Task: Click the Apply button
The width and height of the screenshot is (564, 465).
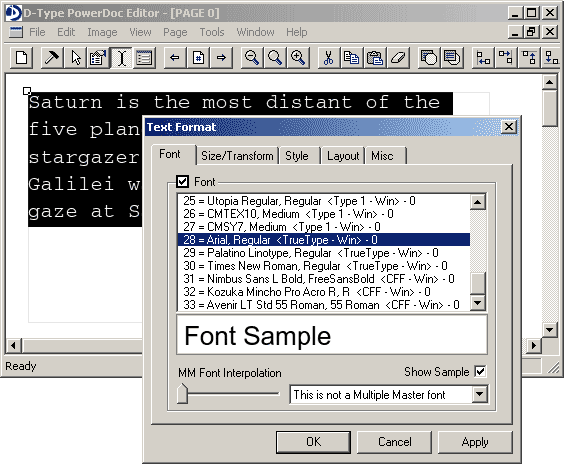Action: tap(475, 442)
